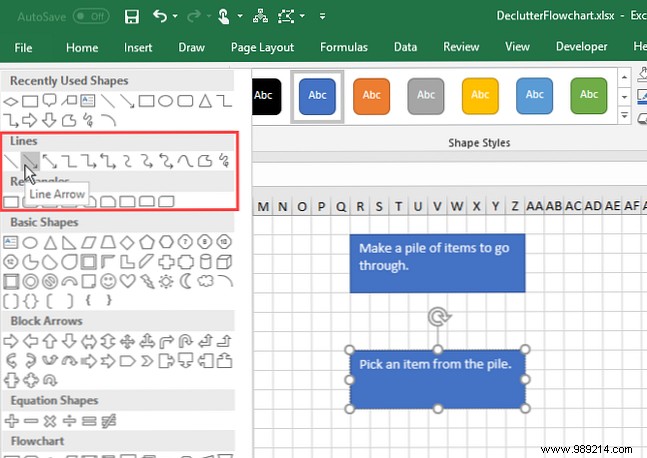
Task: Apply the gold Abc shape style
Action: coord(480,96)
